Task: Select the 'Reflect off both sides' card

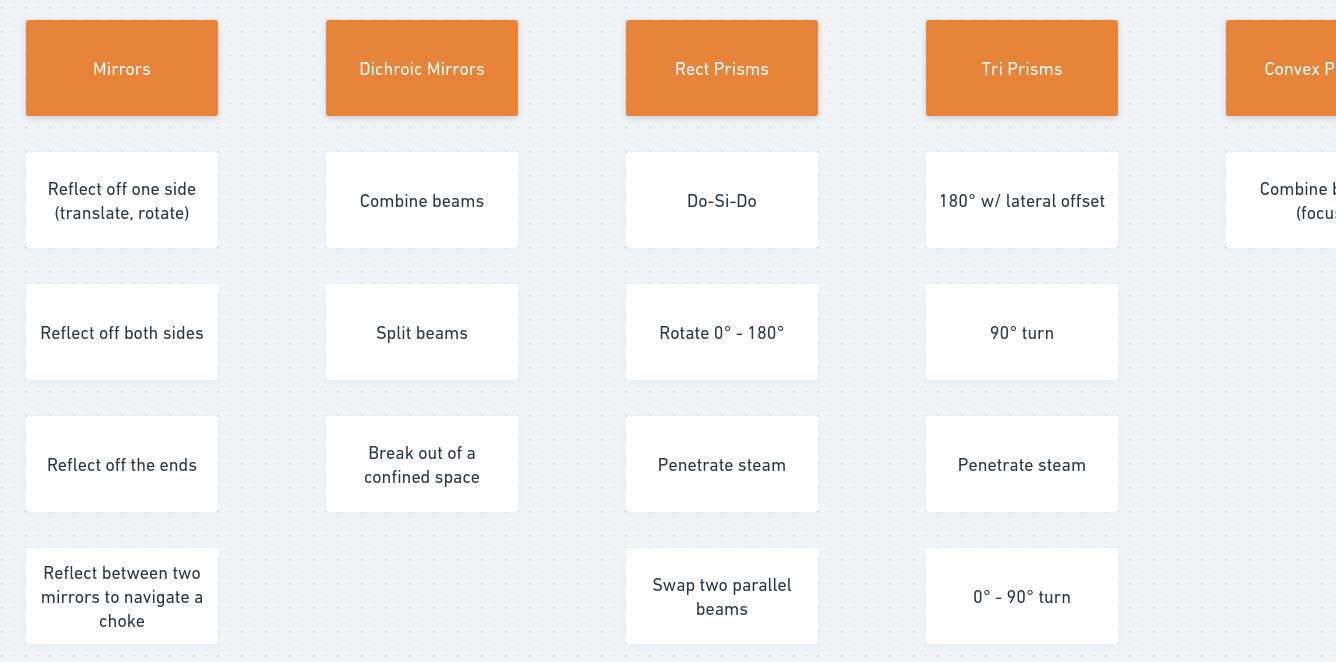Action: coord(122,332)
